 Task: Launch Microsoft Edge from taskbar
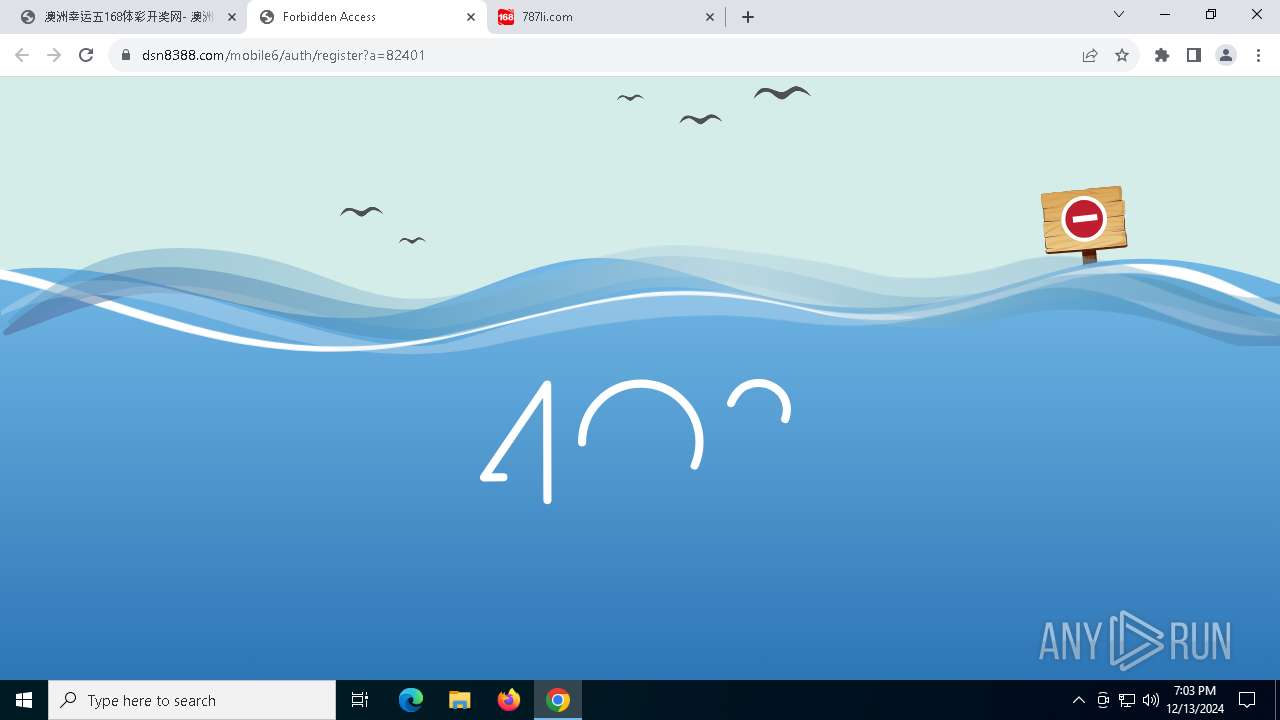pos(411,700)
